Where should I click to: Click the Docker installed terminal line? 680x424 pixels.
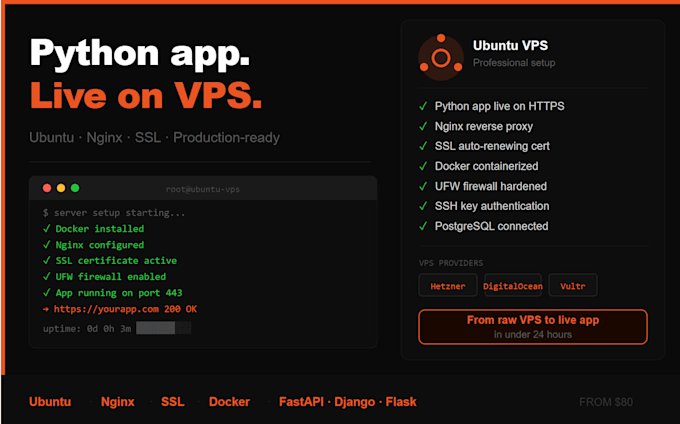pos(100,228)
